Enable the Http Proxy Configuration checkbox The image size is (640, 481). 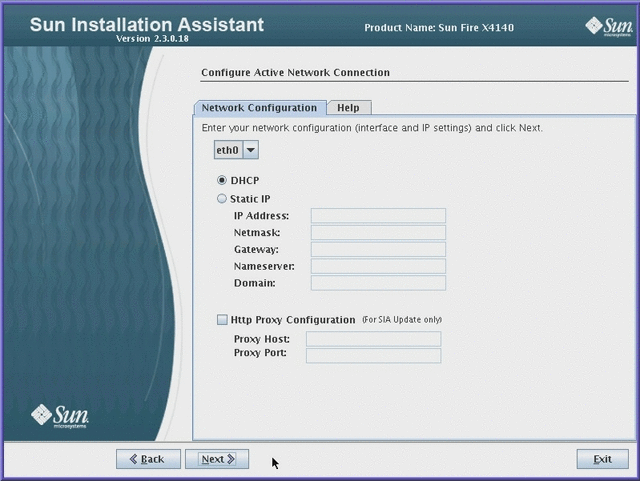(x=222, y=319)
